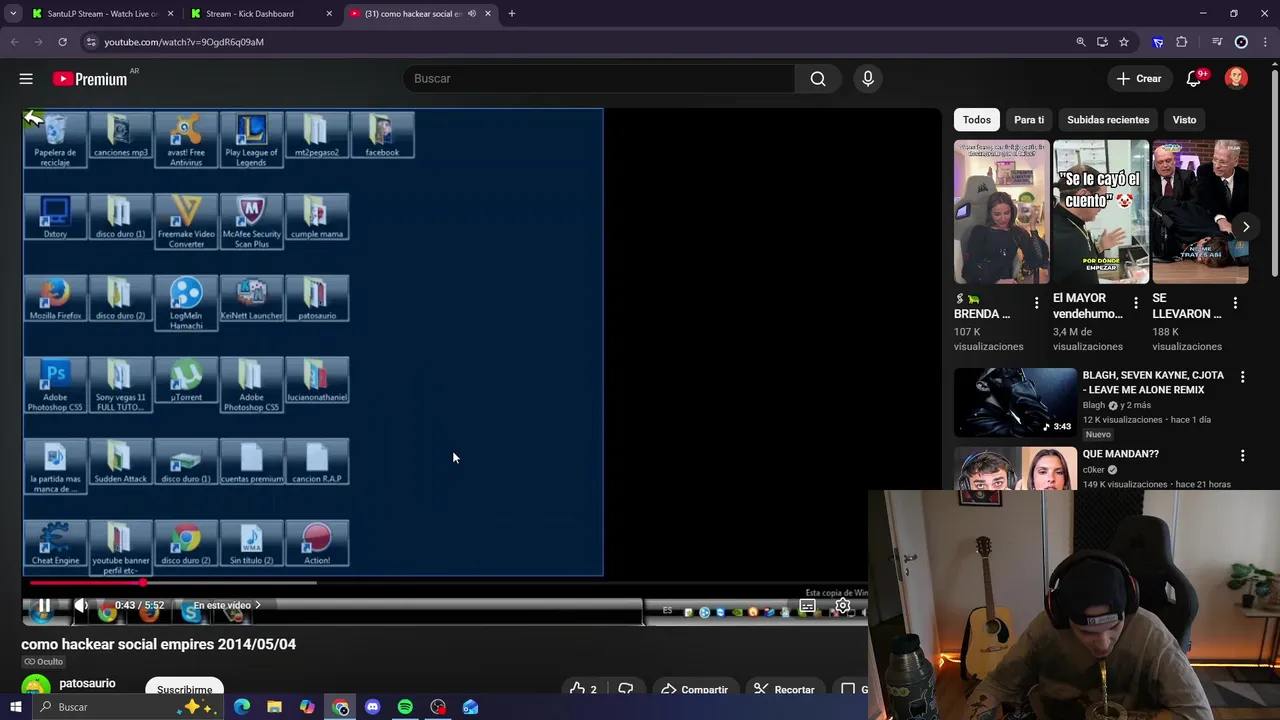Click the page zoom magnifier icon
1280x720 pixels.
click(x=1080, y=42)
